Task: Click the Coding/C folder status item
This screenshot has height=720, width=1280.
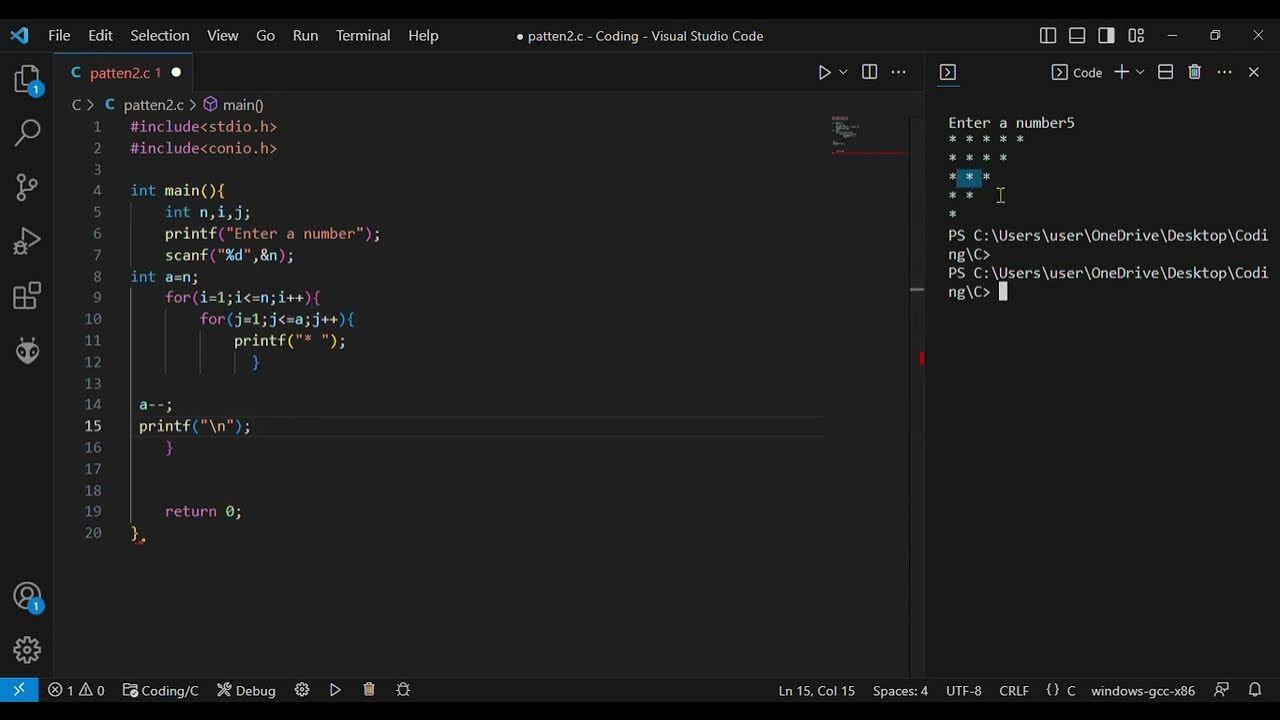Action: pyautogui.click(x=160, y=690)
